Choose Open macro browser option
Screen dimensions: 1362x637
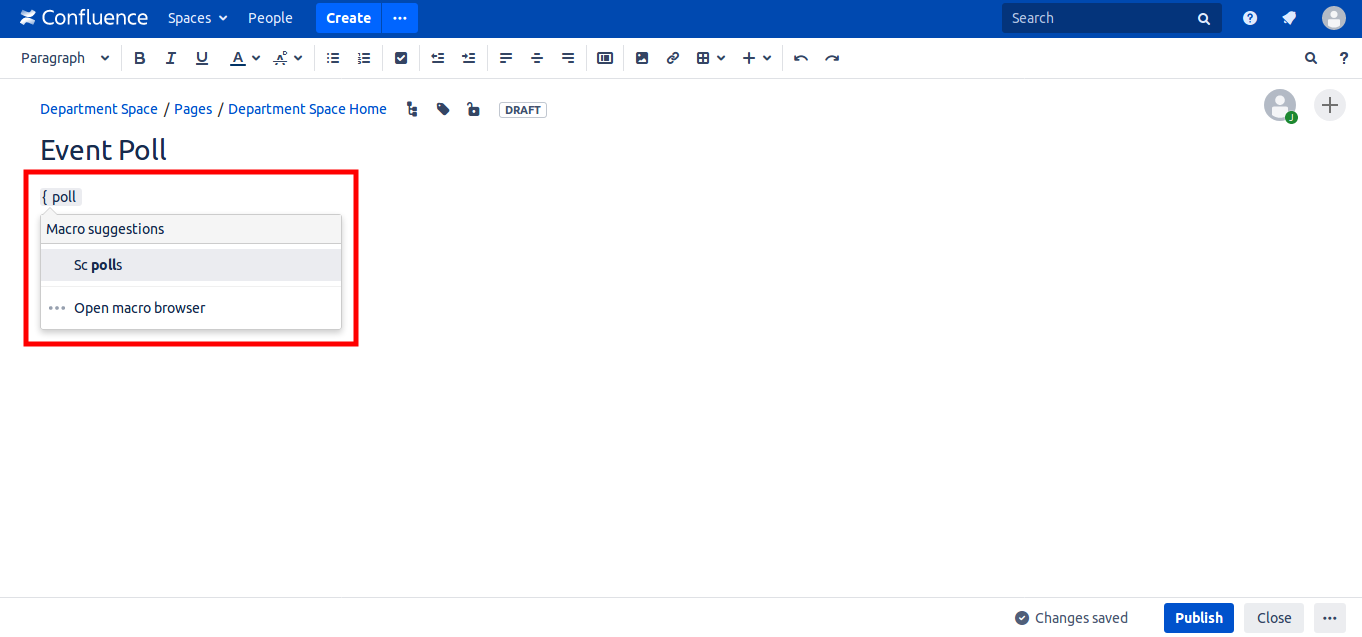click(139, 308)
